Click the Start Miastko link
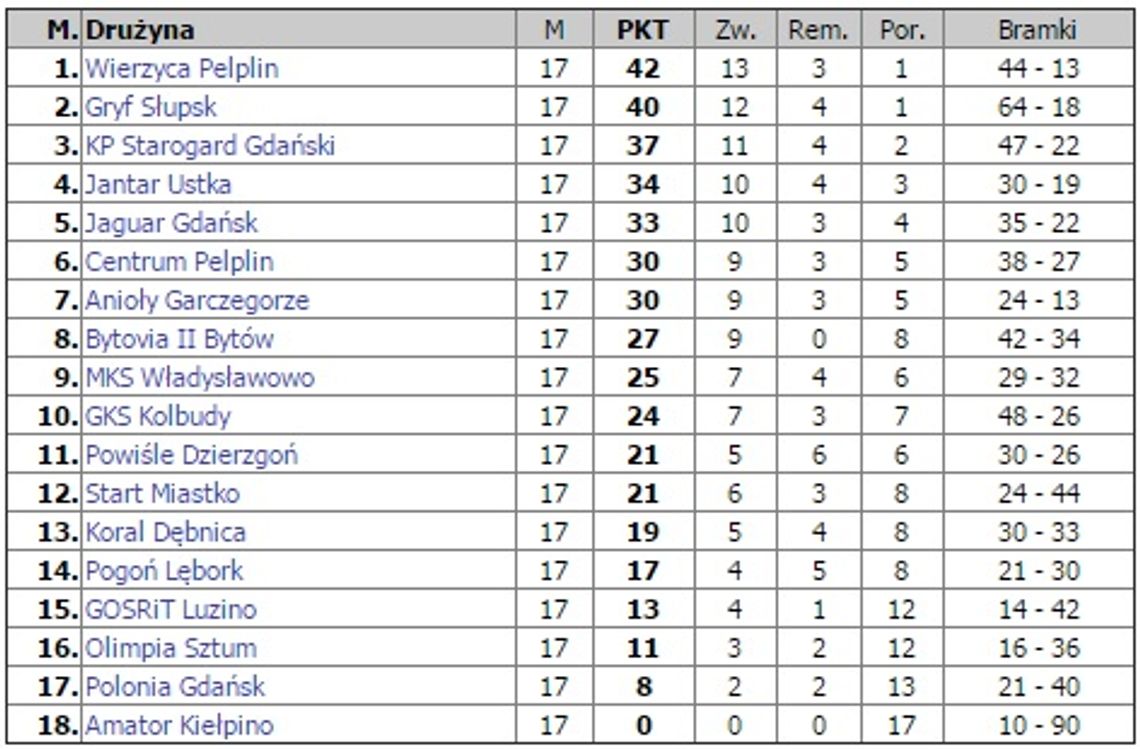Screen dimensions: 1140x749 (162, 494)
